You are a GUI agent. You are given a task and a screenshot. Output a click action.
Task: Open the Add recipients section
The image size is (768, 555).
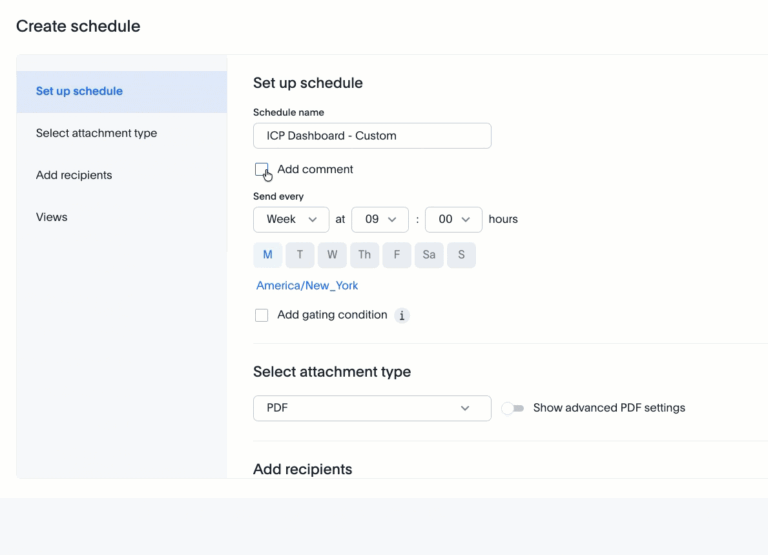(74, 175)
